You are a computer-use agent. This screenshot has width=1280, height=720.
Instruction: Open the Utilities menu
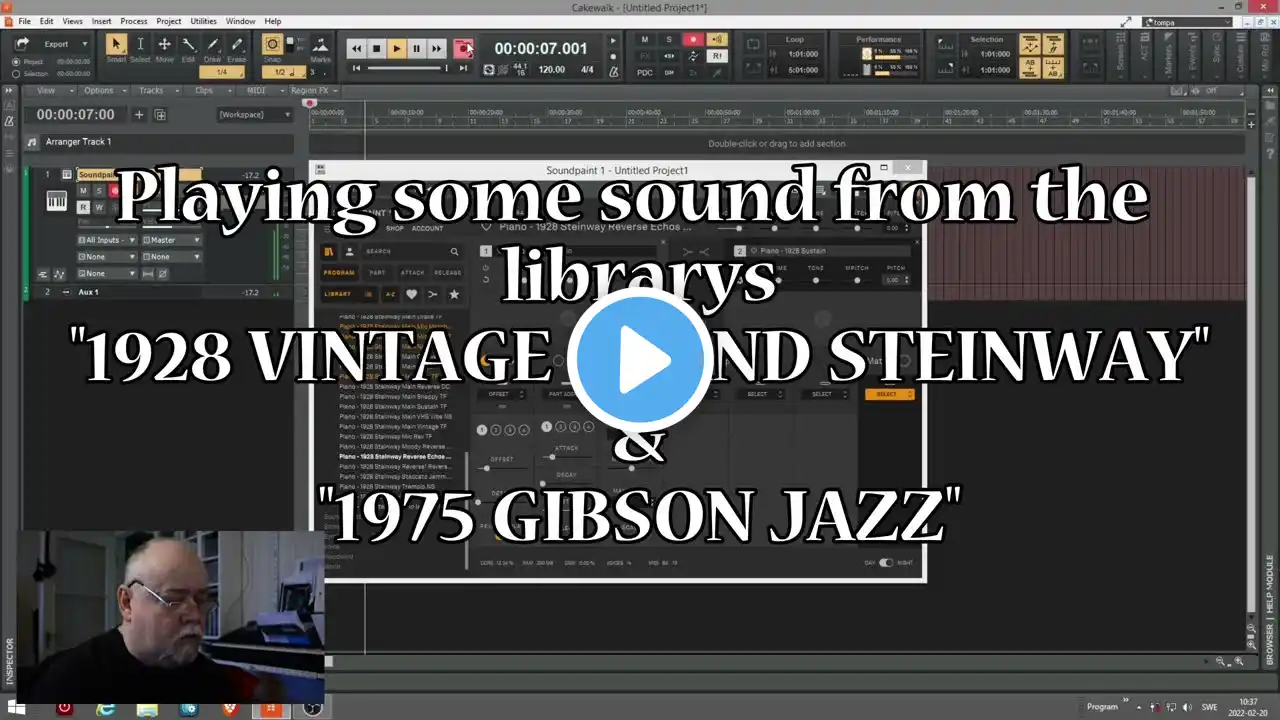[203, 21]
